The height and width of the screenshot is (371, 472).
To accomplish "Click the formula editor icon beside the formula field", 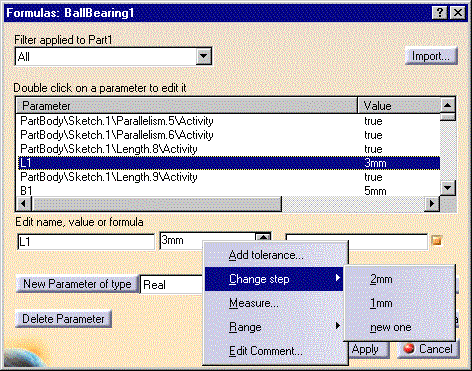I will (x=436, y=240).
